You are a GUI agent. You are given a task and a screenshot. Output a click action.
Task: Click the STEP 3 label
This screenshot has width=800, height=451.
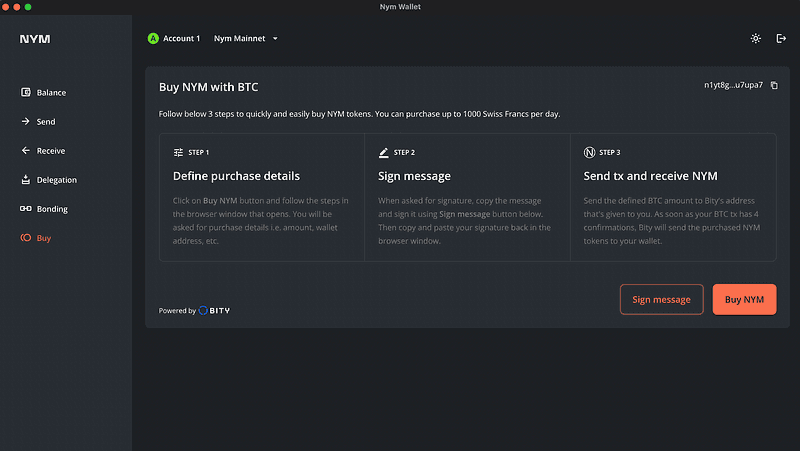(x=610, y=152)
